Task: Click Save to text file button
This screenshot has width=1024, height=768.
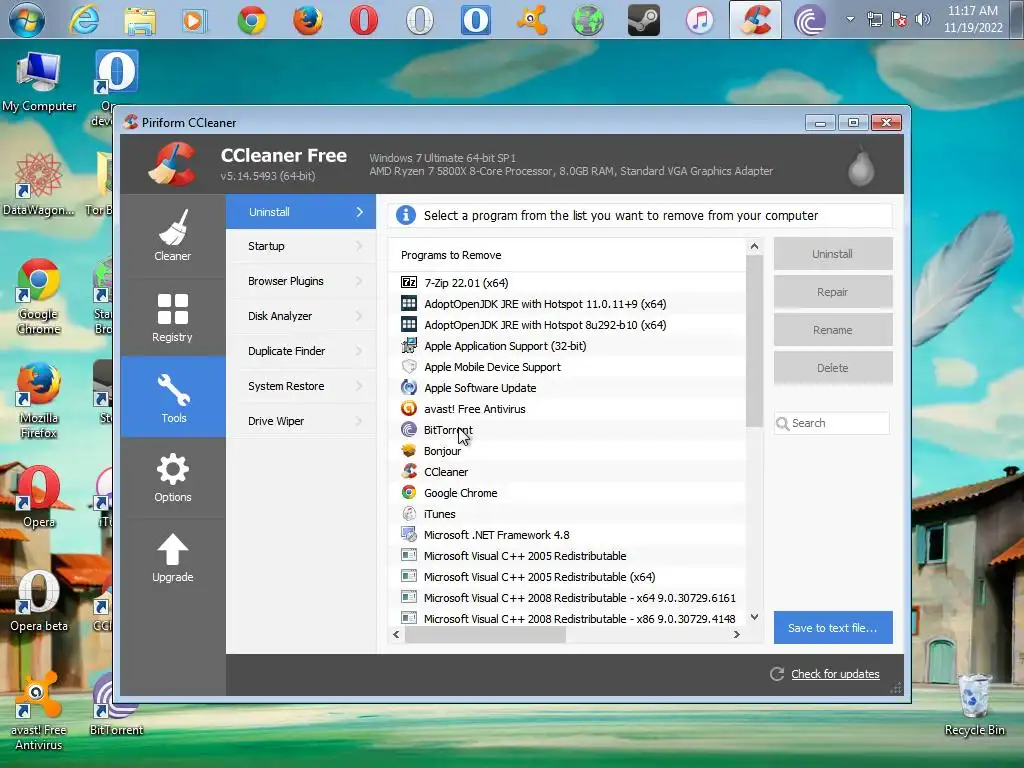Action: pos(833,628)
